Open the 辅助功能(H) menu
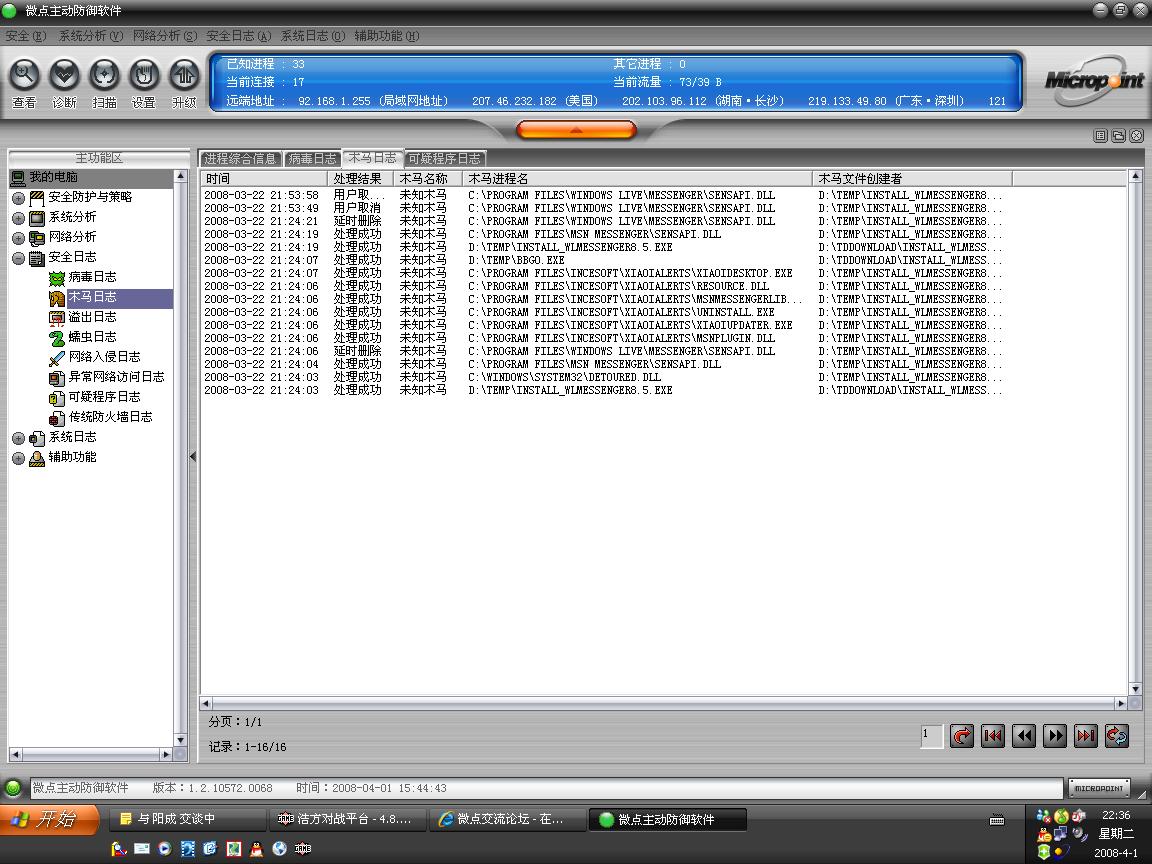The image size is (1152, 864). click(387, 36)
